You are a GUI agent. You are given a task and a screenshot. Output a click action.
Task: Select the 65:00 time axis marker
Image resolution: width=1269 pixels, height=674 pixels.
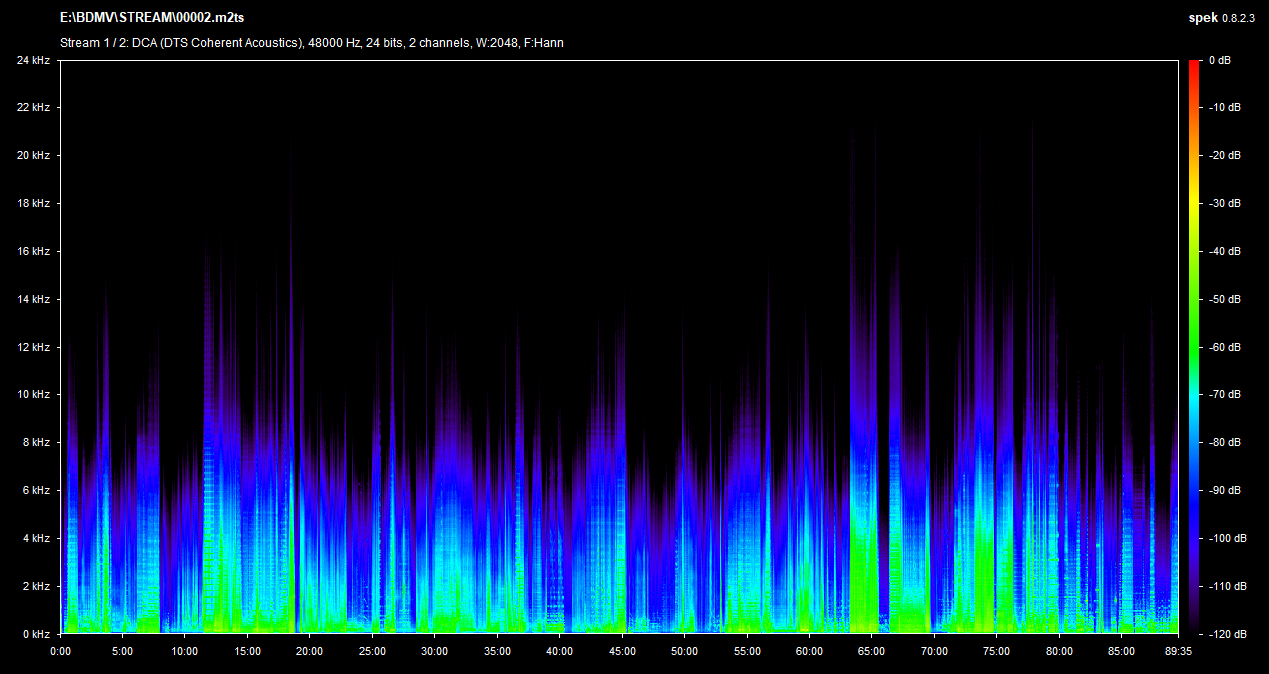point(872,651)
